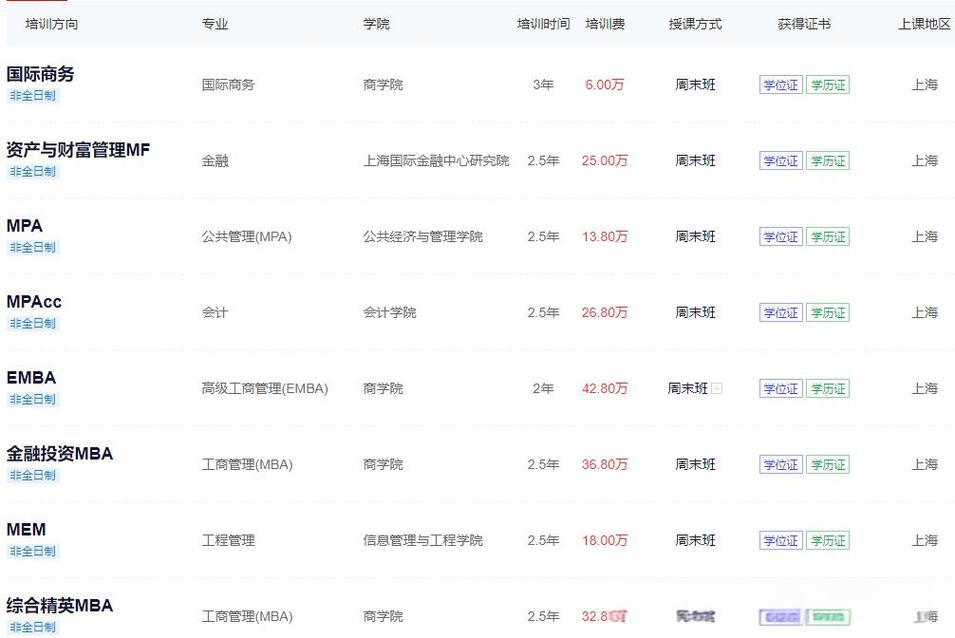Sort by the 培训费 column header
Screen dimensions: 955x638
604,24
